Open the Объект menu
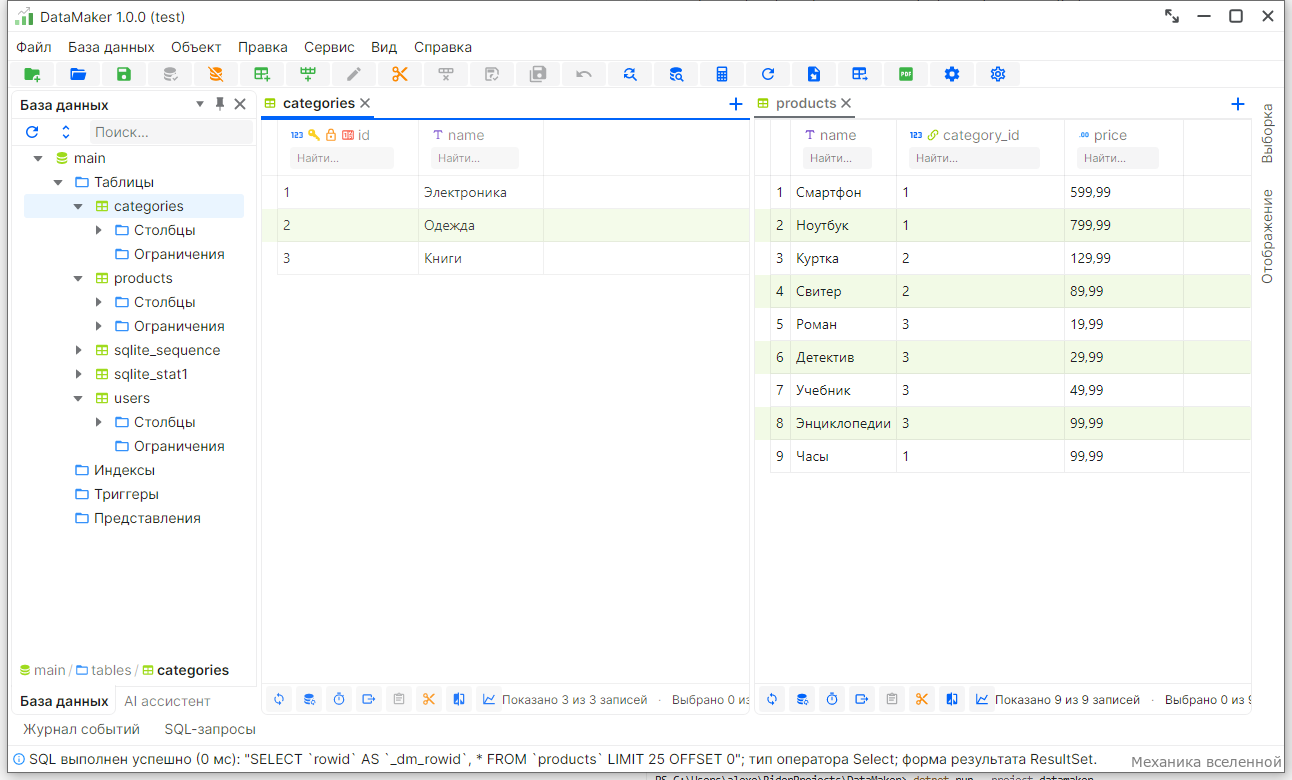The height and width of the screenshot is (780, 1292). point(196,47)
